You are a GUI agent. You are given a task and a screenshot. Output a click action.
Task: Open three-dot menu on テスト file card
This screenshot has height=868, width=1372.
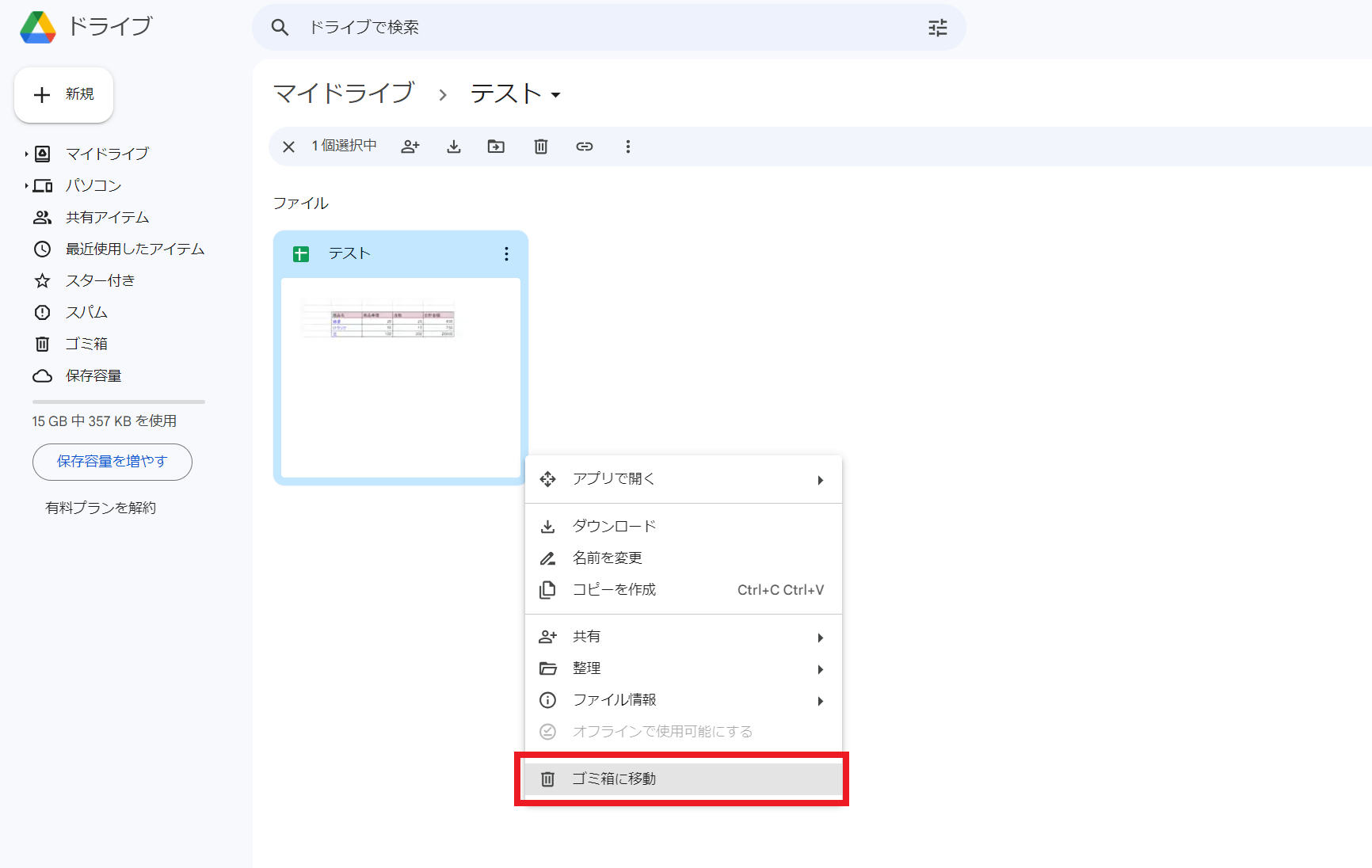pyautogui.click(x=506, y=254)
